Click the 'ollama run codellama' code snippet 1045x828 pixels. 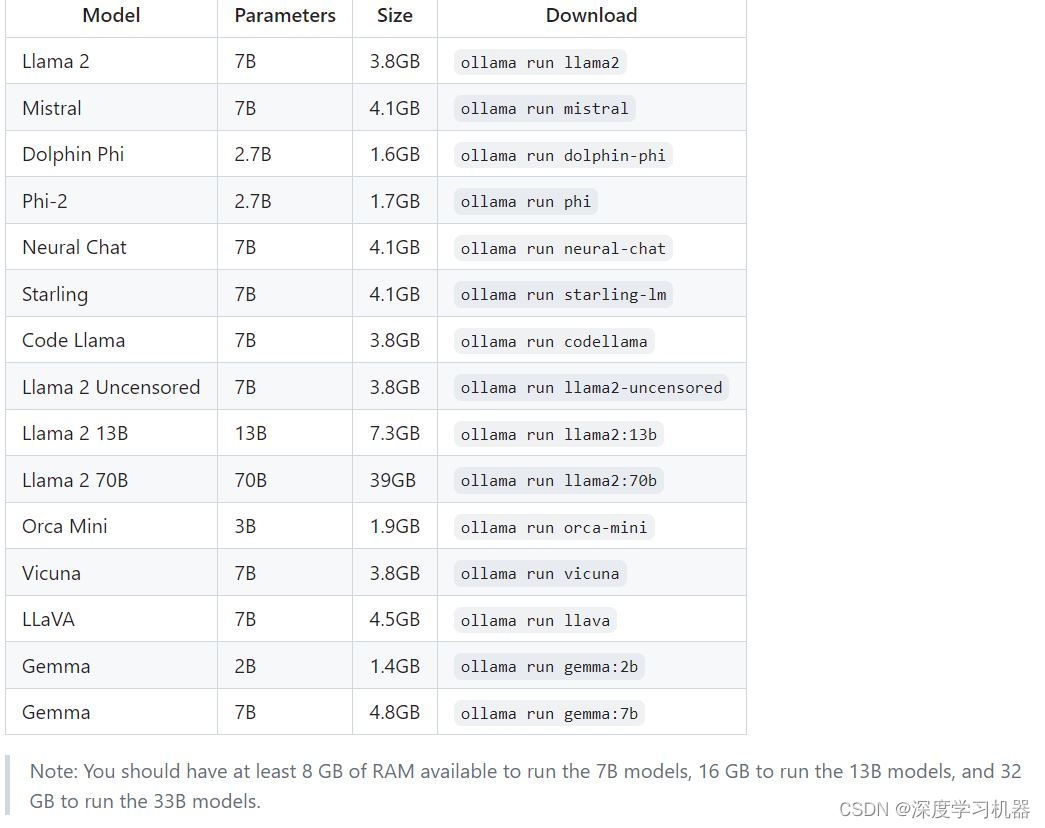pyautogui.click(x=554, y=341)
